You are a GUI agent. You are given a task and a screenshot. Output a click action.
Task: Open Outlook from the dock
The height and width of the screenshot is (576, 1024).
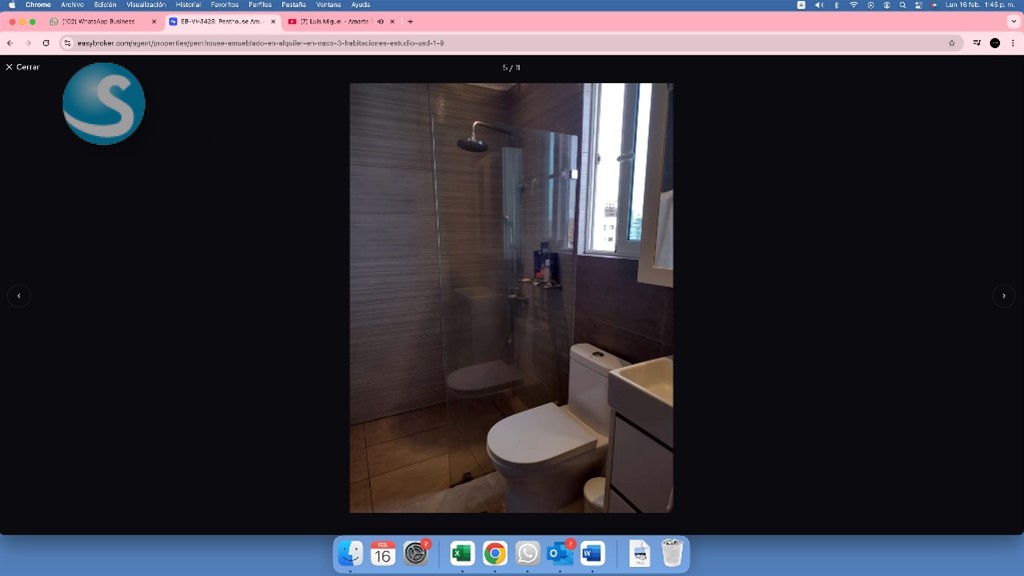click(x=560, y=553)
